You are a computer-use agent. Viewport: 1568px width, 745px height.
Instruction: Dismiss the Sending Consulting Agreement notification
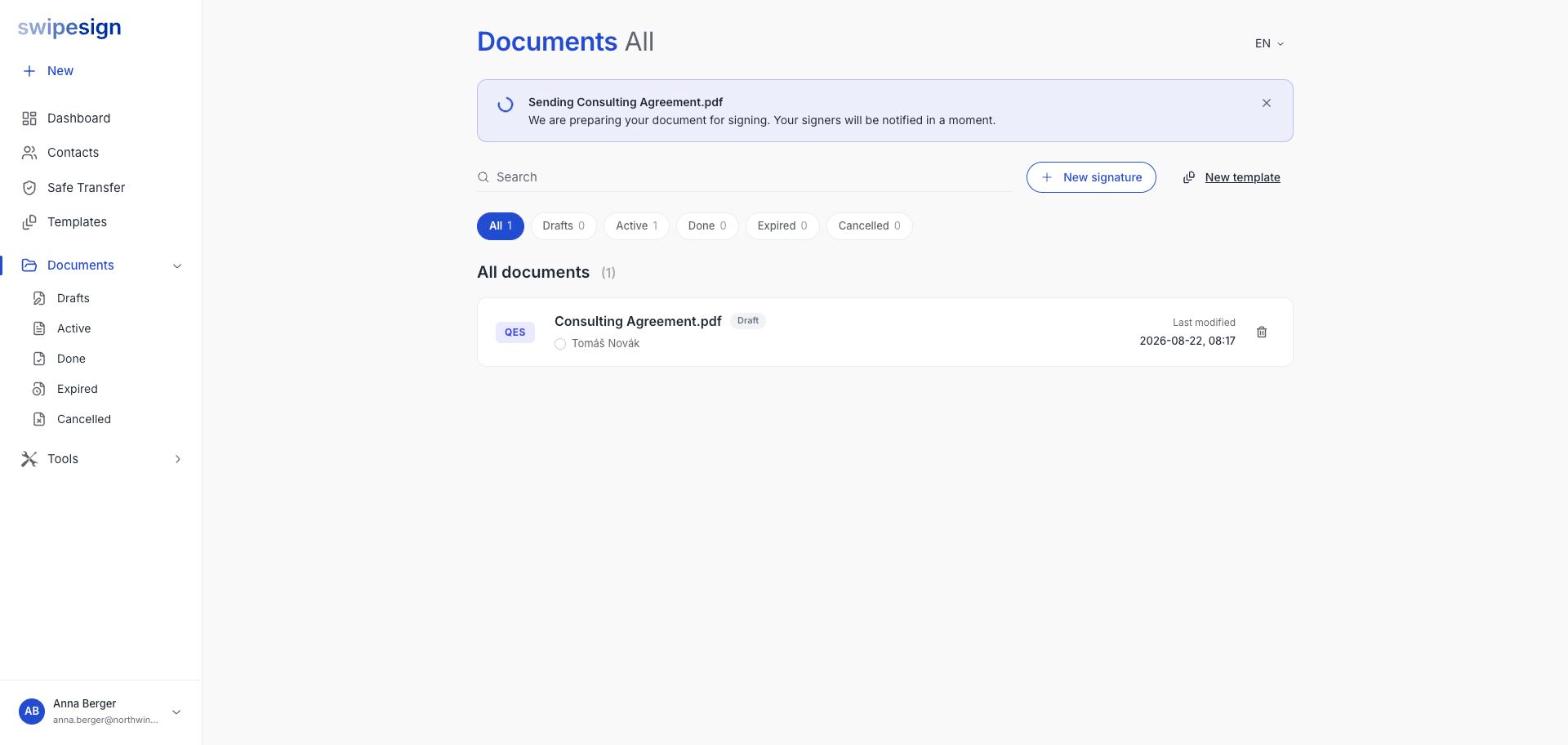(x=1266, y=103)
